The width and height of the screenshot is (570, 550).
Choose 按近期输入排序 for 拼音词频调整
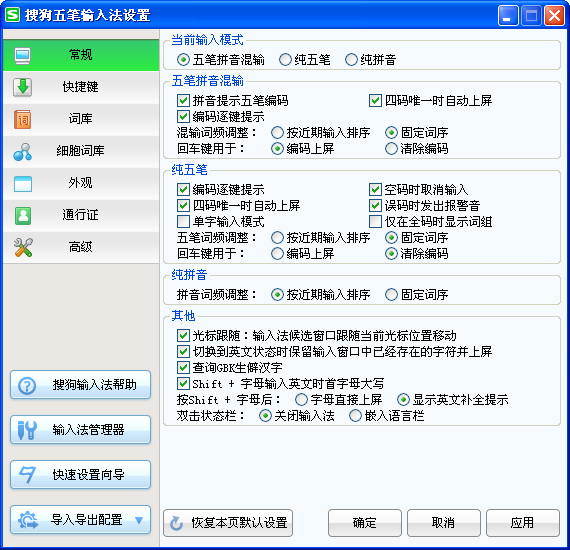(277, 294)
